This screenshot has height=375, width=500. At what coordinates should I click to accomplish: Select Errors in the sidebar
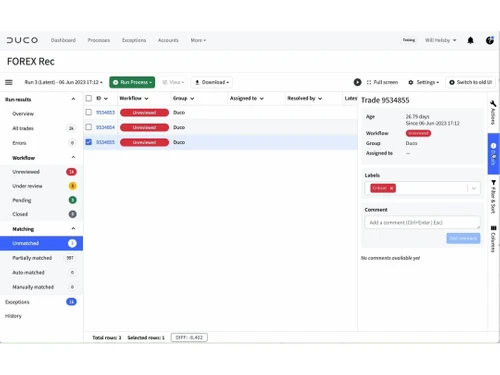pos(41,143)
